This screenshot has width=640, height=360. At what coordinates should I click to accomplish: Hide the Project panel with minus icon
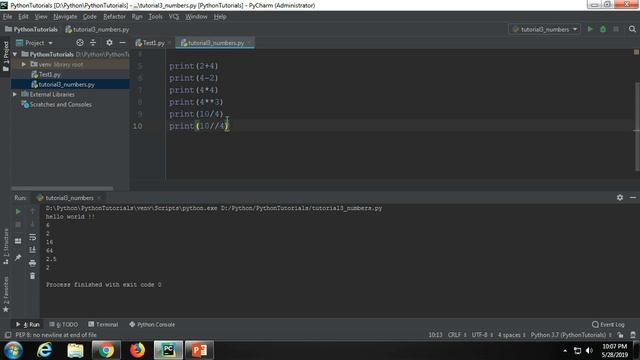click(122, 42)
